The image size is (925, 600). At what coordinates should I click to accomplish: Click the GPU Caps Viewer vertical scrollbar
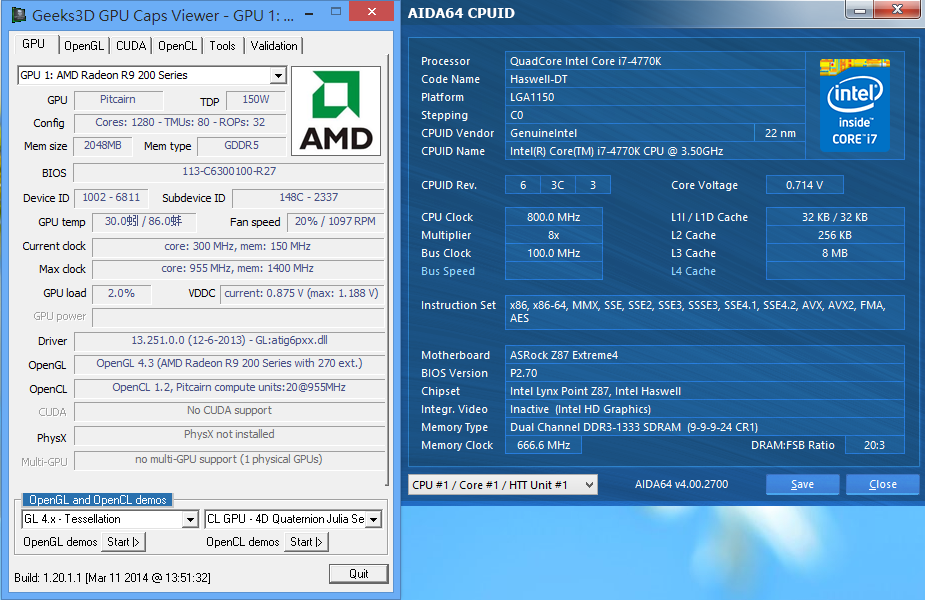tap(388, 270)
